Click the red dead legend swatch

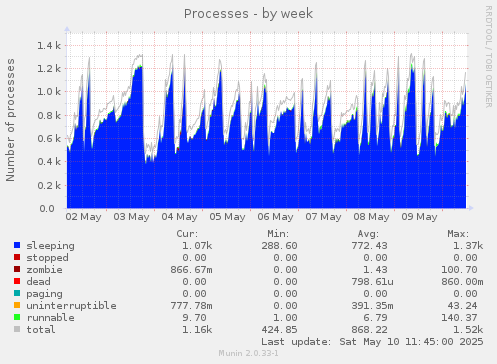[17, 281]
